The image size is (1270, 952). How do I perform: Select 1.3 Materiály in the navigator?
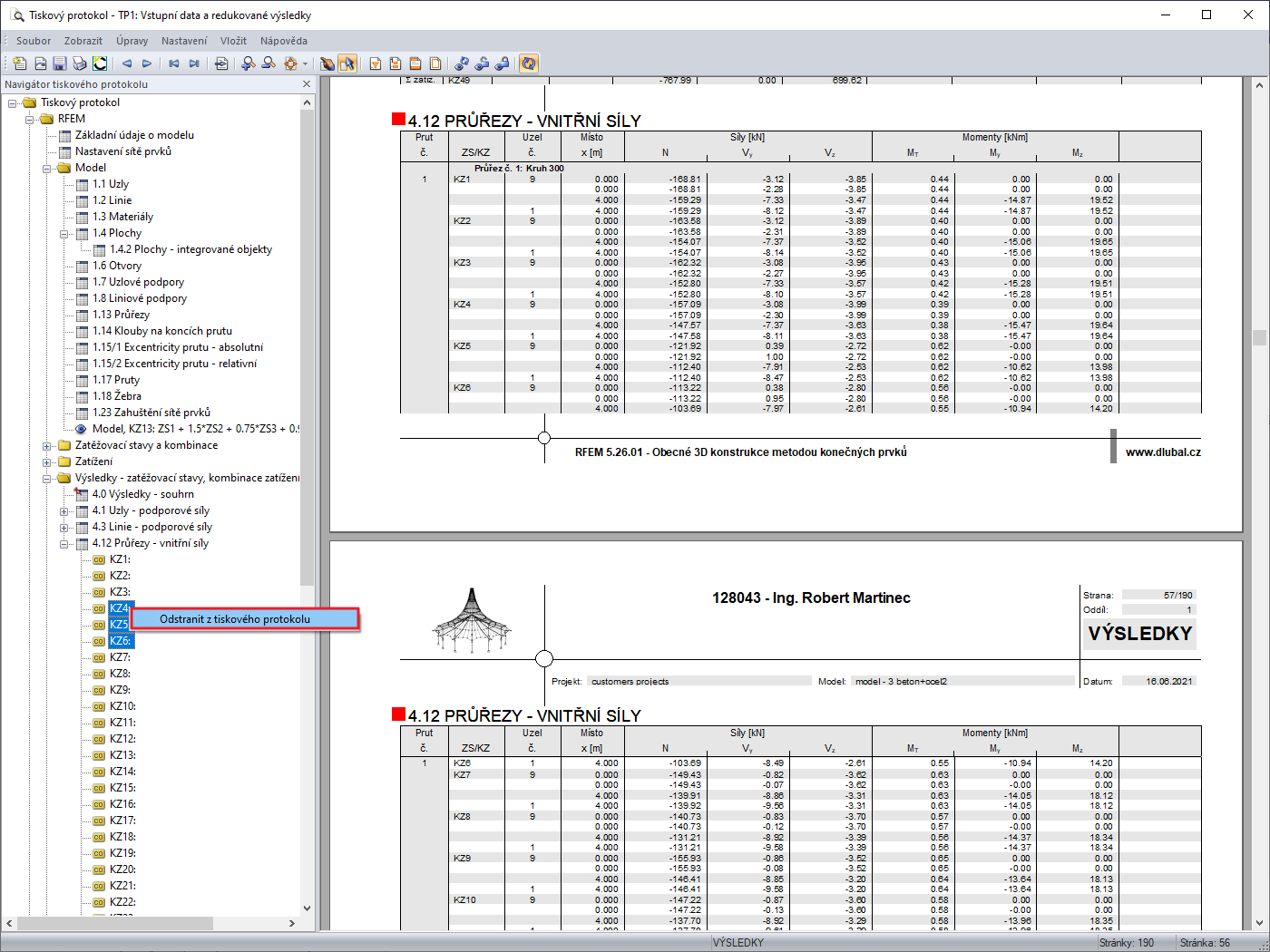pos(122,217)
